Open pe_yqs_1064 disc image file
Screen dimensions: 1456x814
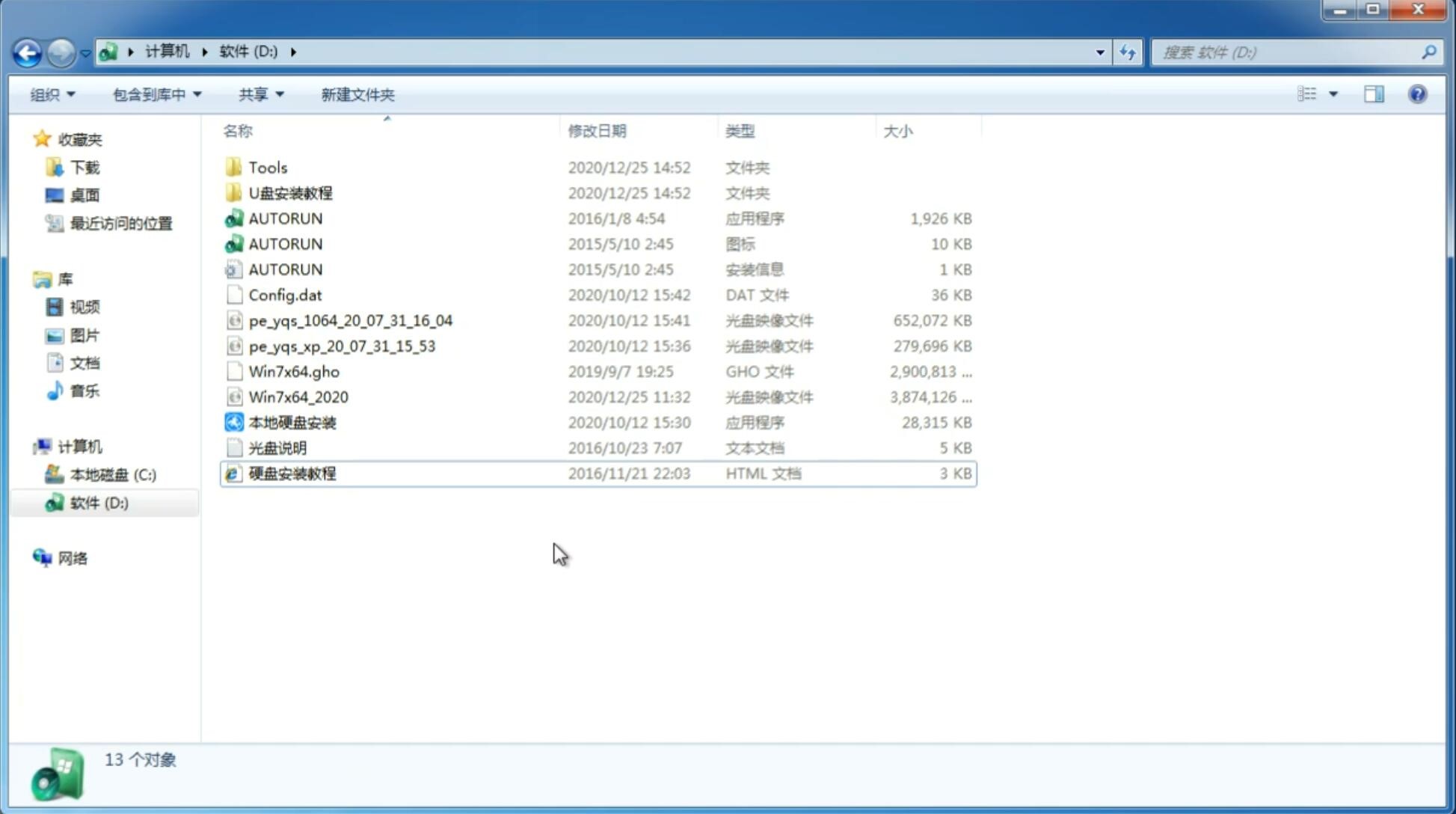pos(350,320)
